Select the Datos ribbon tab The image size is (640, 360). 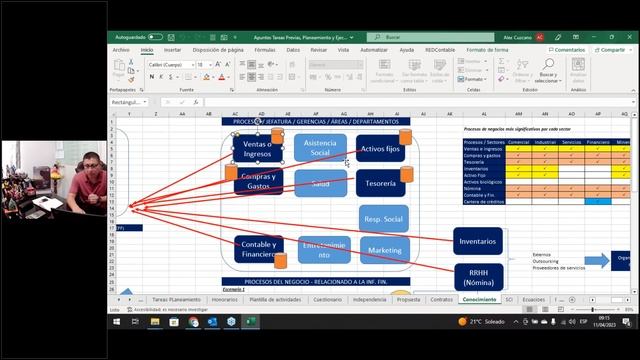click(x=293, y=50)
